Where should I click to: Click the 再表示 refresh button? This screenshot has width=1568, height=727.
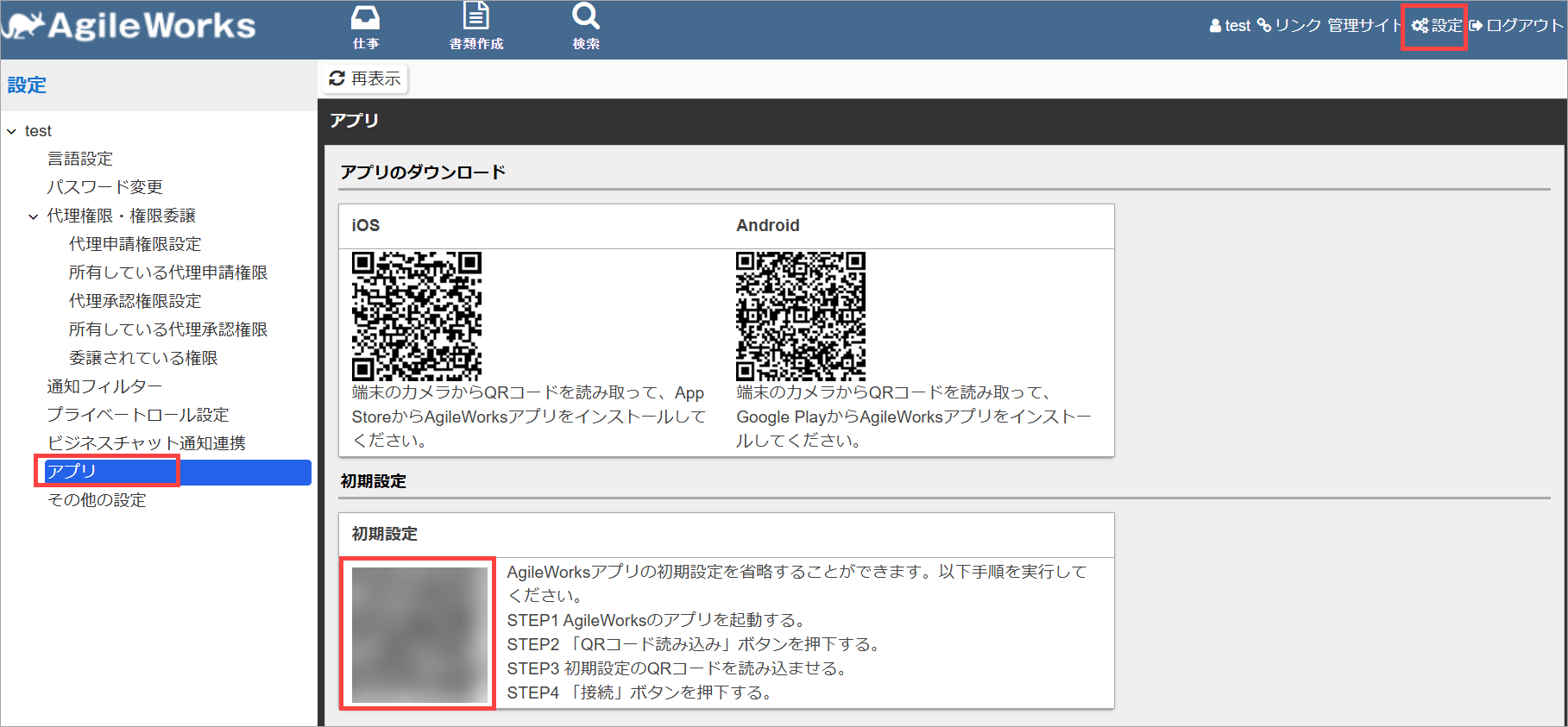click(365, 78)
